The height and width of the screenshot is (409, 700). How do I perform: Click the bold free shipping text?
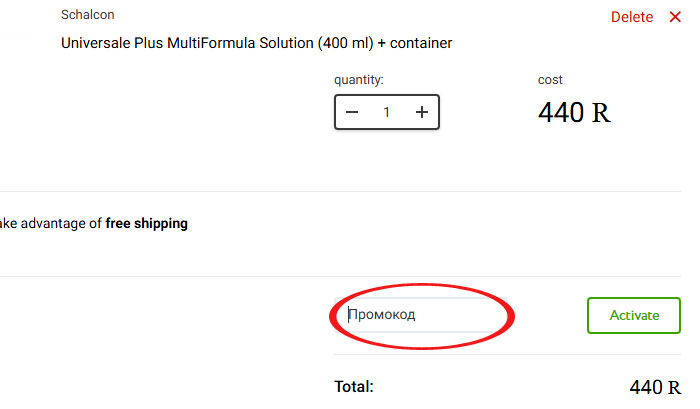point(146,223)
